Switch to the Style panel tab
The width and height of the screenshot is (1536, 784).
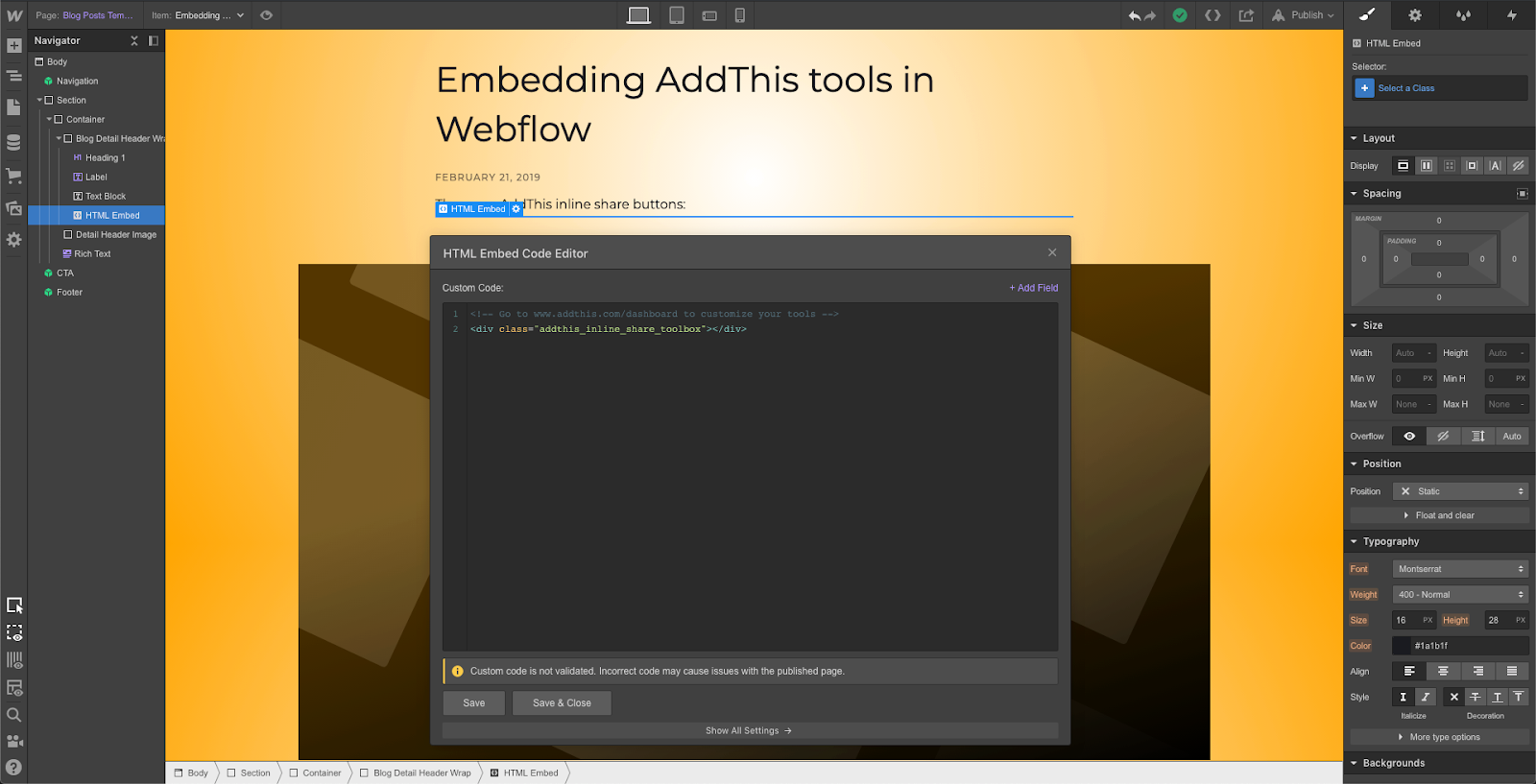click(1367, 15)
